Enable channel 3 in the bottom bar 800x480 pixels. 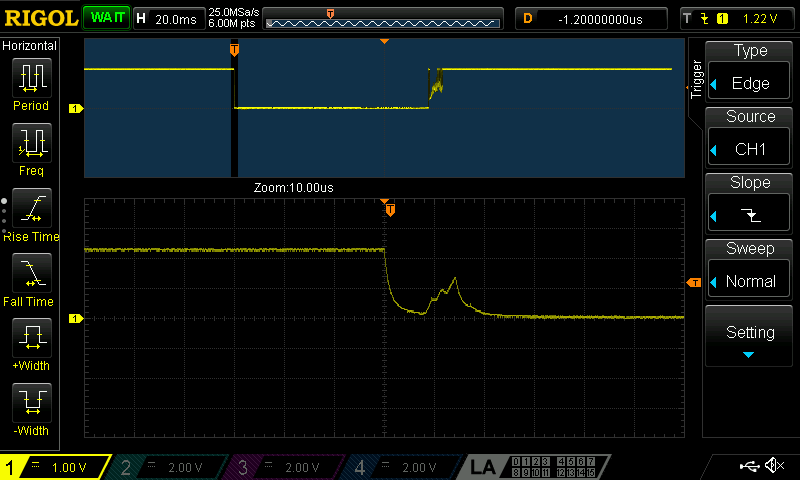coord(283,467)
